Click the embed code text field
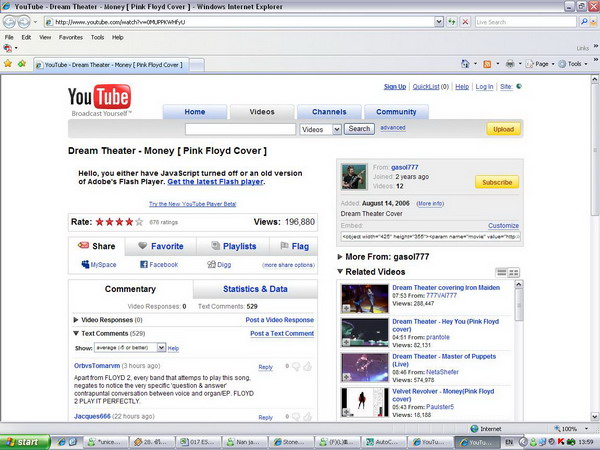This screenshot has width=600, height=450. pyautogui.click(x=430, y=236)
